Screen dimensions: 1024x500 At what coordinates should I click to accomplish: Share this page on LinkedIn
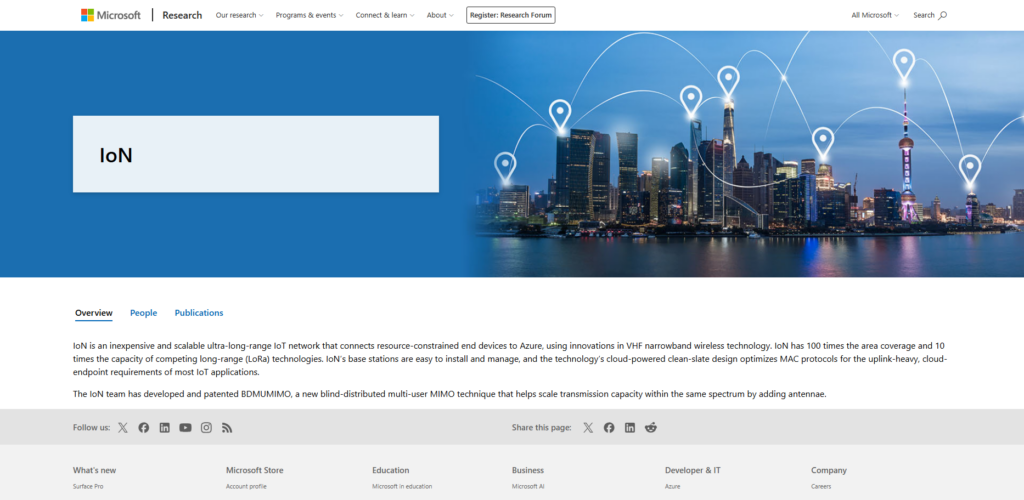coord(630,428)
